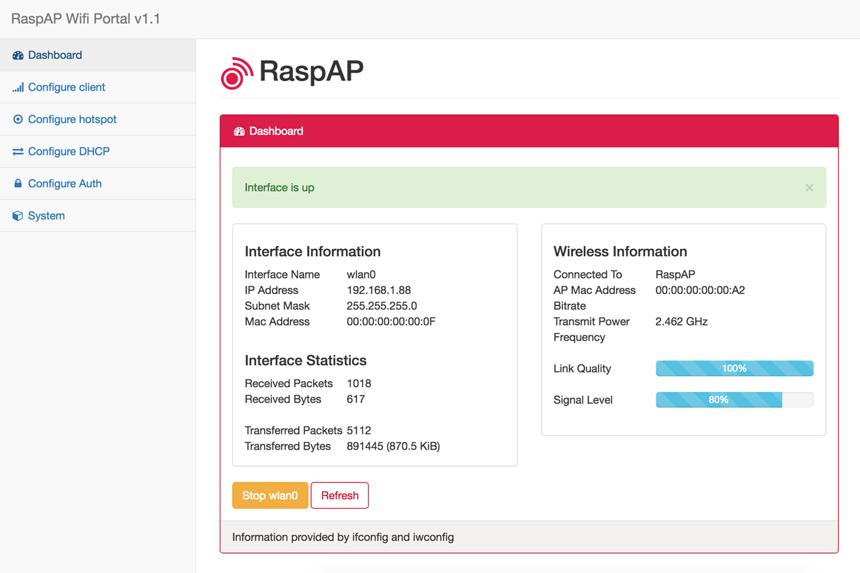
Task: Click the Dashboard gauge icon in sidebar
Action: coord(18,55)
